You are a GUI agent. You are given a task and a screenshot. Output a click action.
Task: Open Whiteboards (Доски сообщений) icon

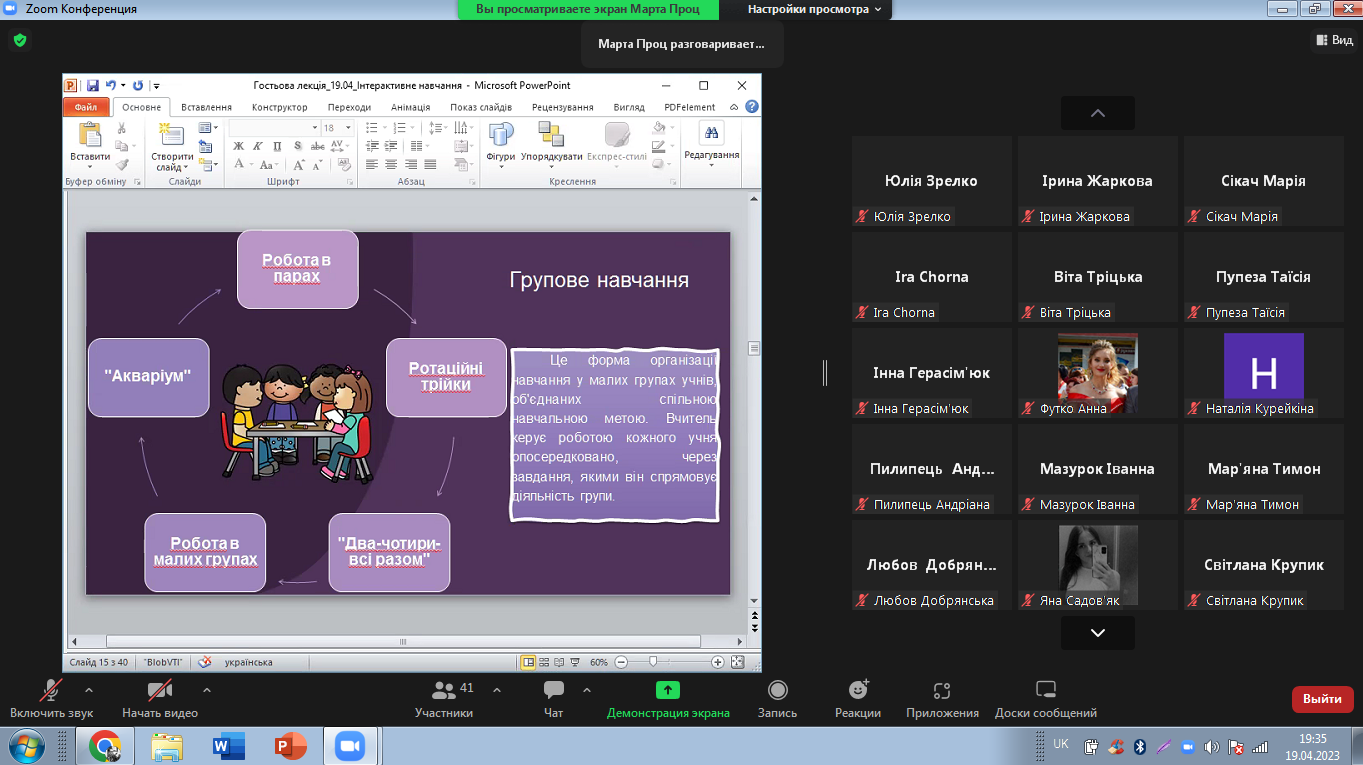(x=1045, y=690)
